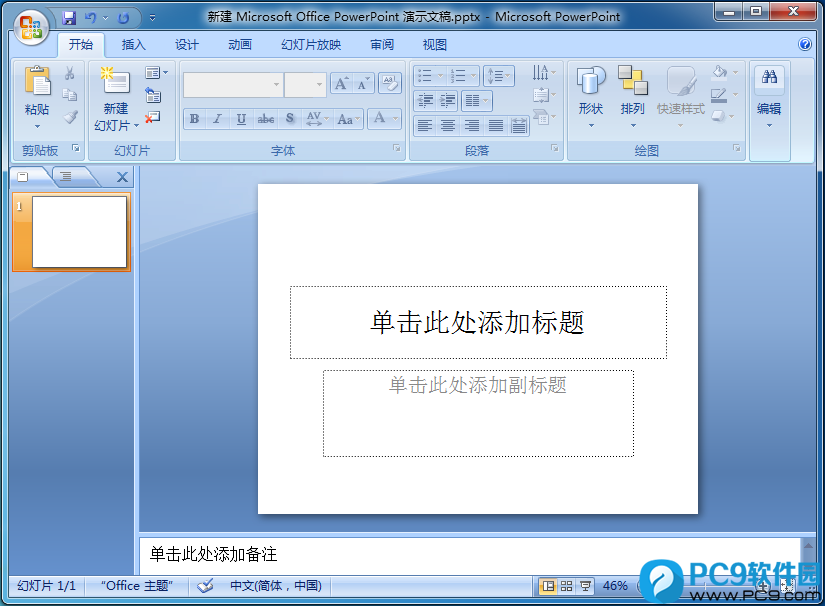Toggle strikethrough formatting
The image size is (825, 606).
(x=266, y=119)
